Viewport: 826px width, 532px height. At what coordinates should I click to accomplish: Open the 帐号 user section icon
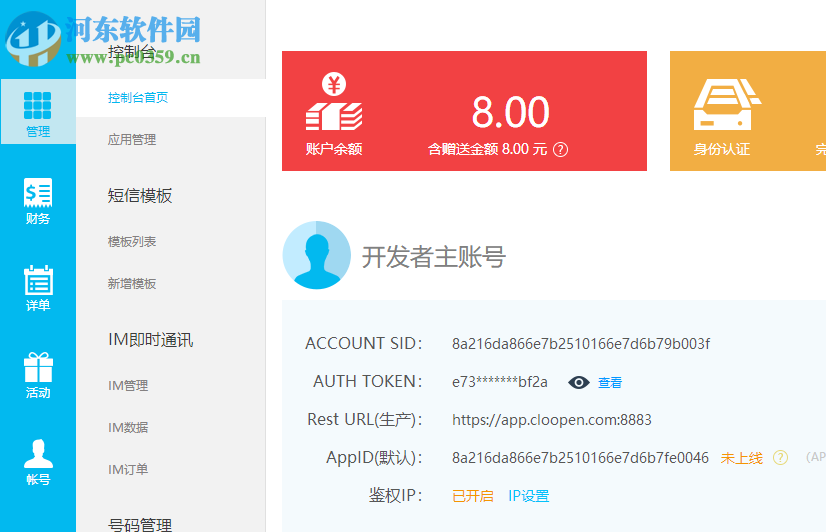click(38, 454)
